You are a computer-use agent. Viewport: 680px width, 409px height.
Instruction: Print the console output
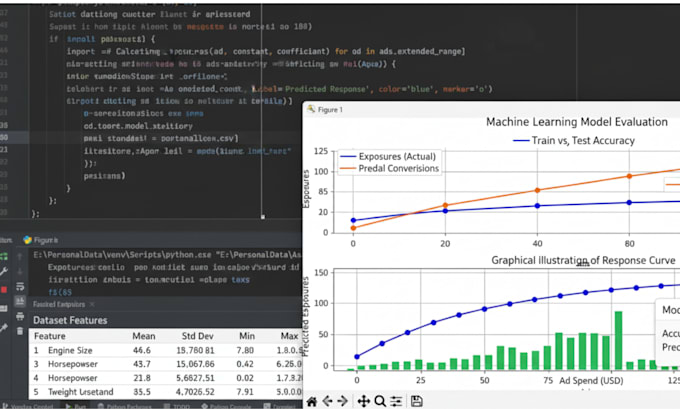pos(20,316)
